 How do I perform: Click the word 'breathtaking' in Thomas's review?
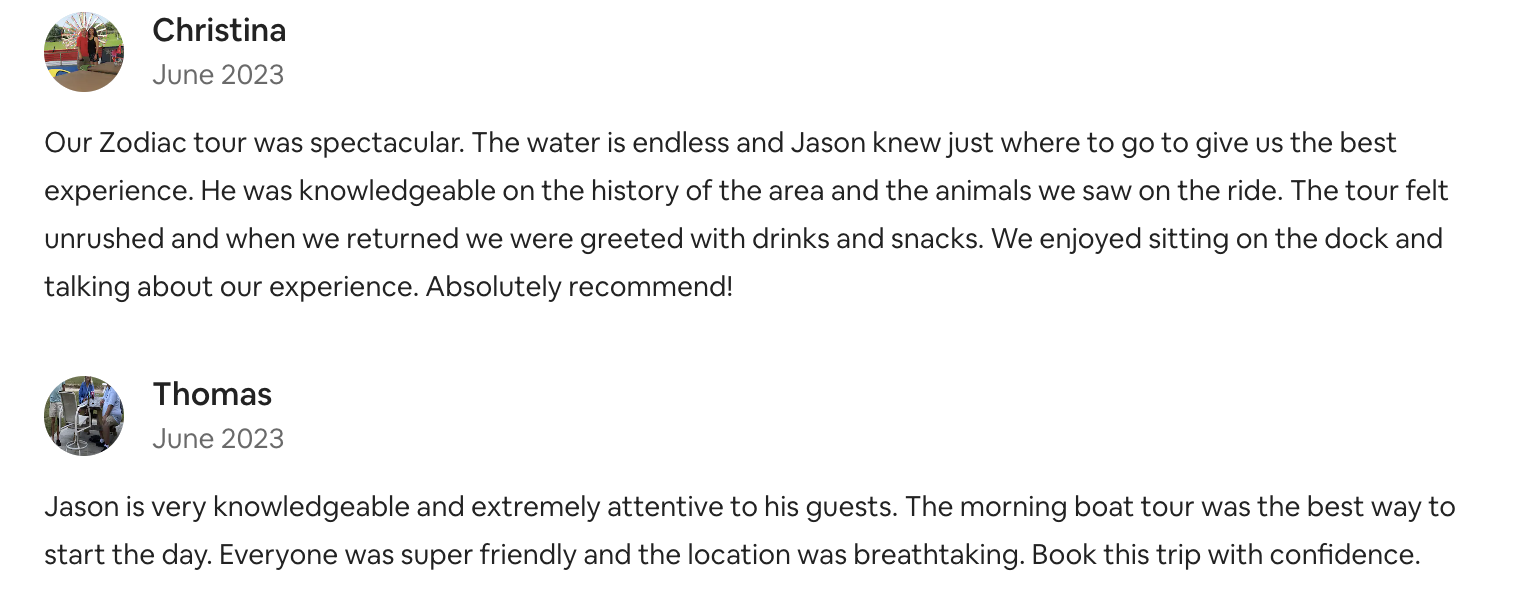coord(938,555)
